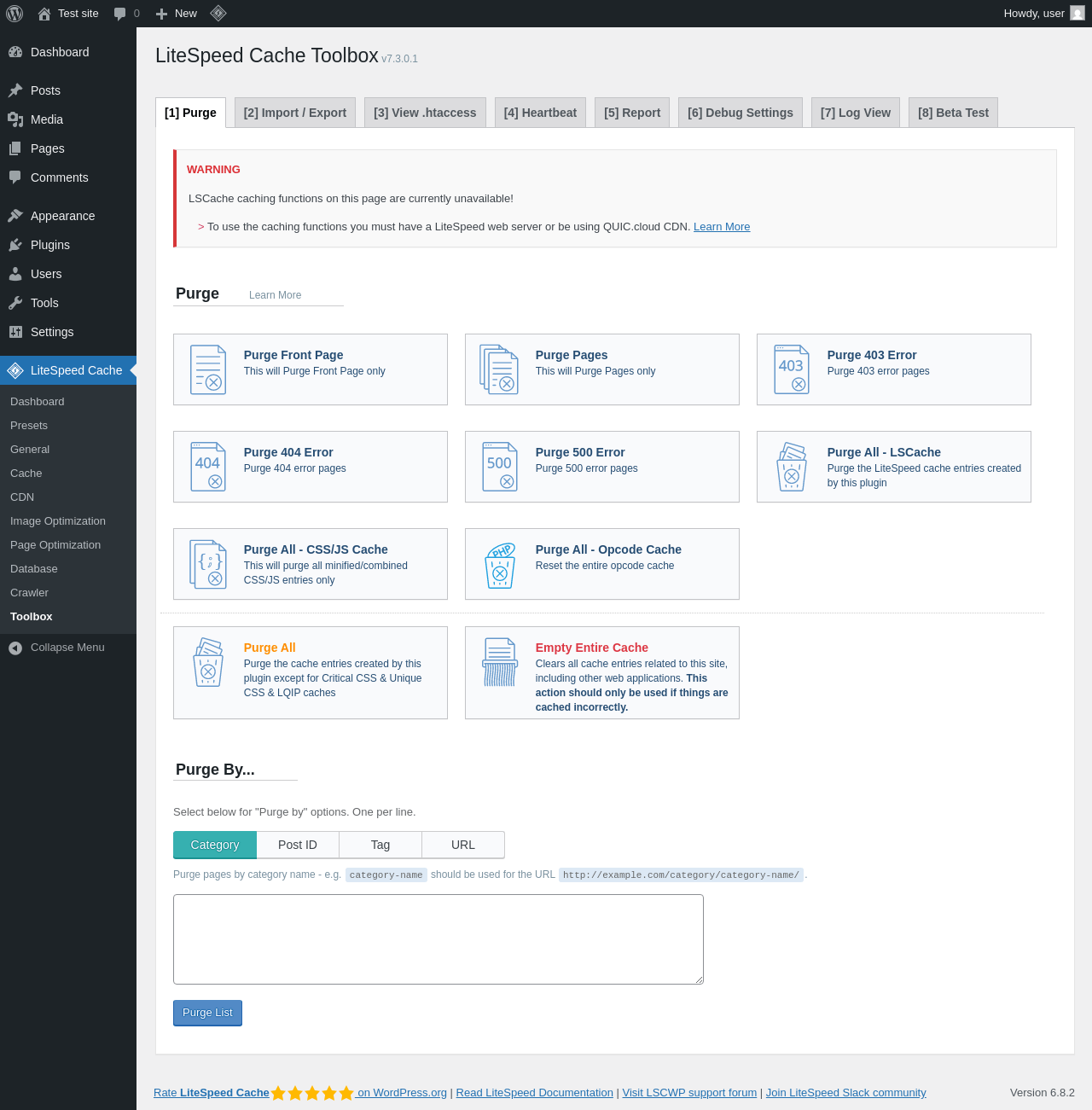This screenshot has height=1110, width=1092.
Task: Open the WordPress logo menu
Action: (x=15, y=14)
